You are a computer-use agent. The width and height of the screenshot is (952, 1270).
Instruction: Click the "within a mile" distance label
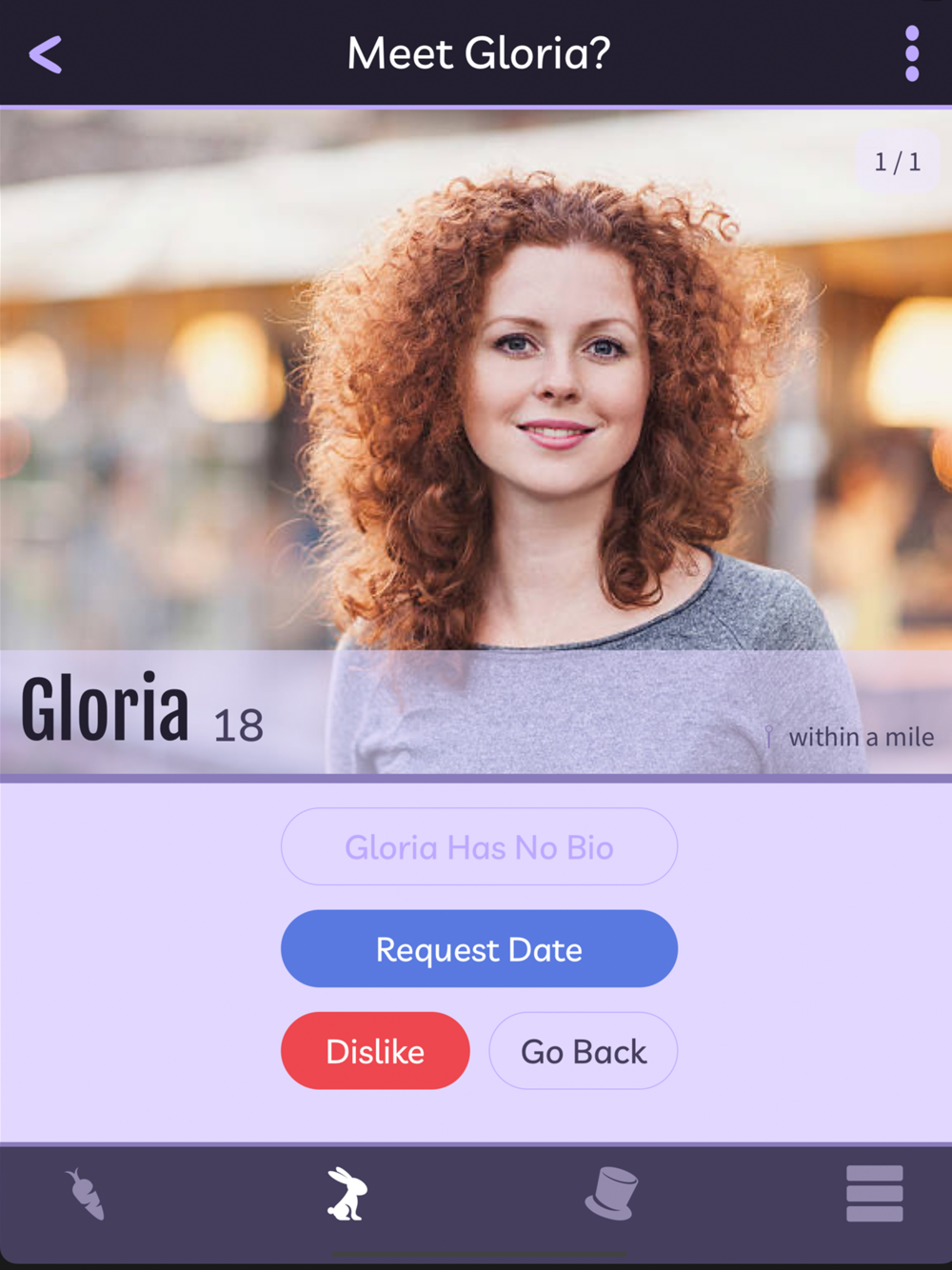coord(861,737)
